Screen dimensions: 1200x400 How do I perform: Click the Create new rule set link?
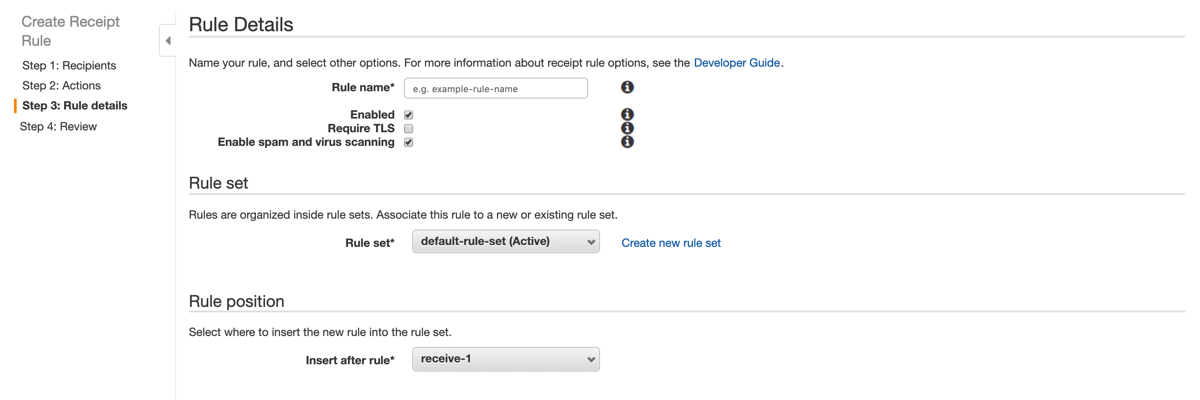tap(671, 243)
